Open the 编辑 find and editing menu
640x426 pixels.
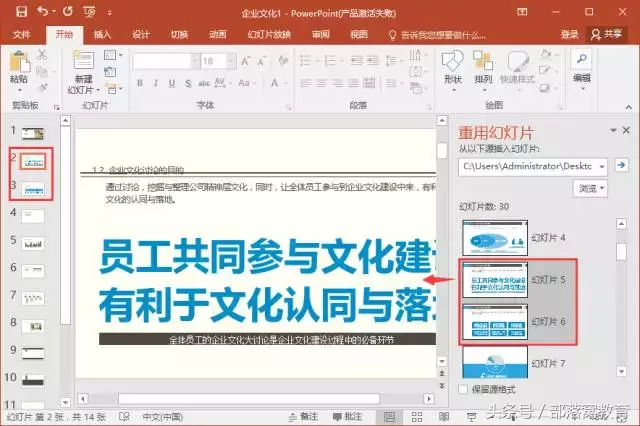(582, 69)
